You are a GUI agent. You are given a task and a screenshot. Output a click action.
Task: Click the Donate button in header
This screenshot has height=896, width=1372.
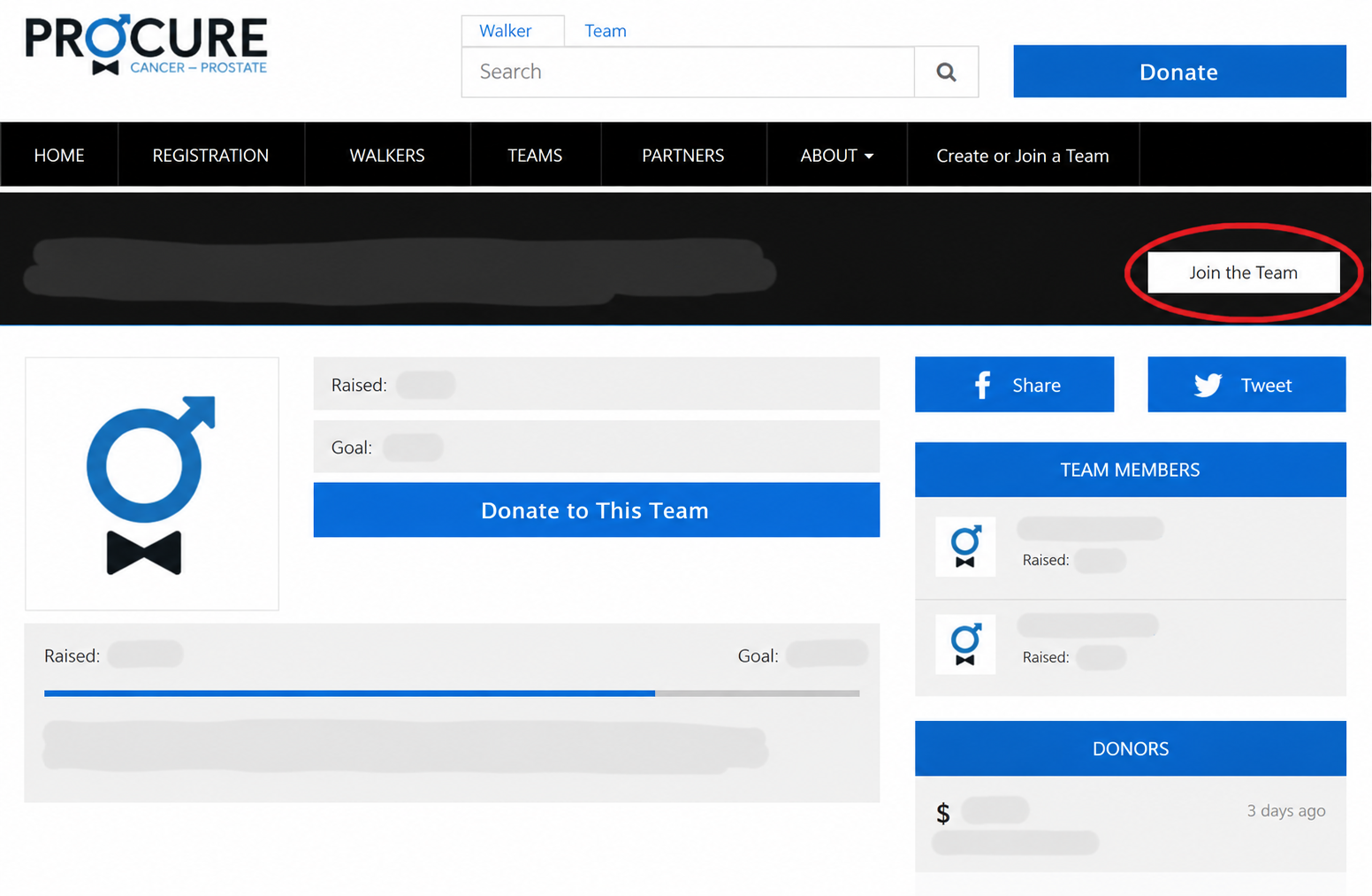pyautogui.click(x=1179, y=72)
